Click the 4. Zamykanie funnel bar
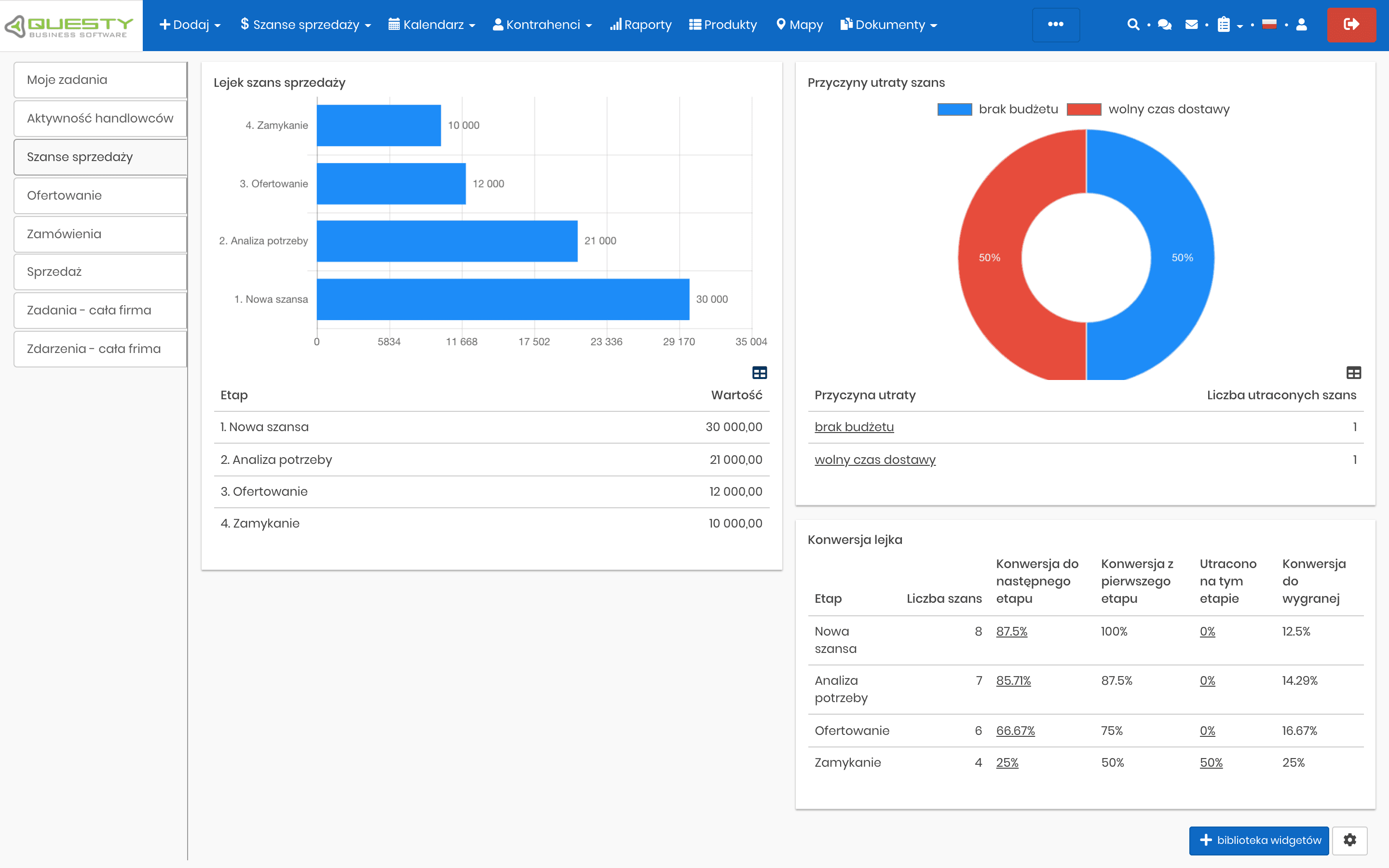This screenshot has width=1389, height=868. click(x=379, y=125)
